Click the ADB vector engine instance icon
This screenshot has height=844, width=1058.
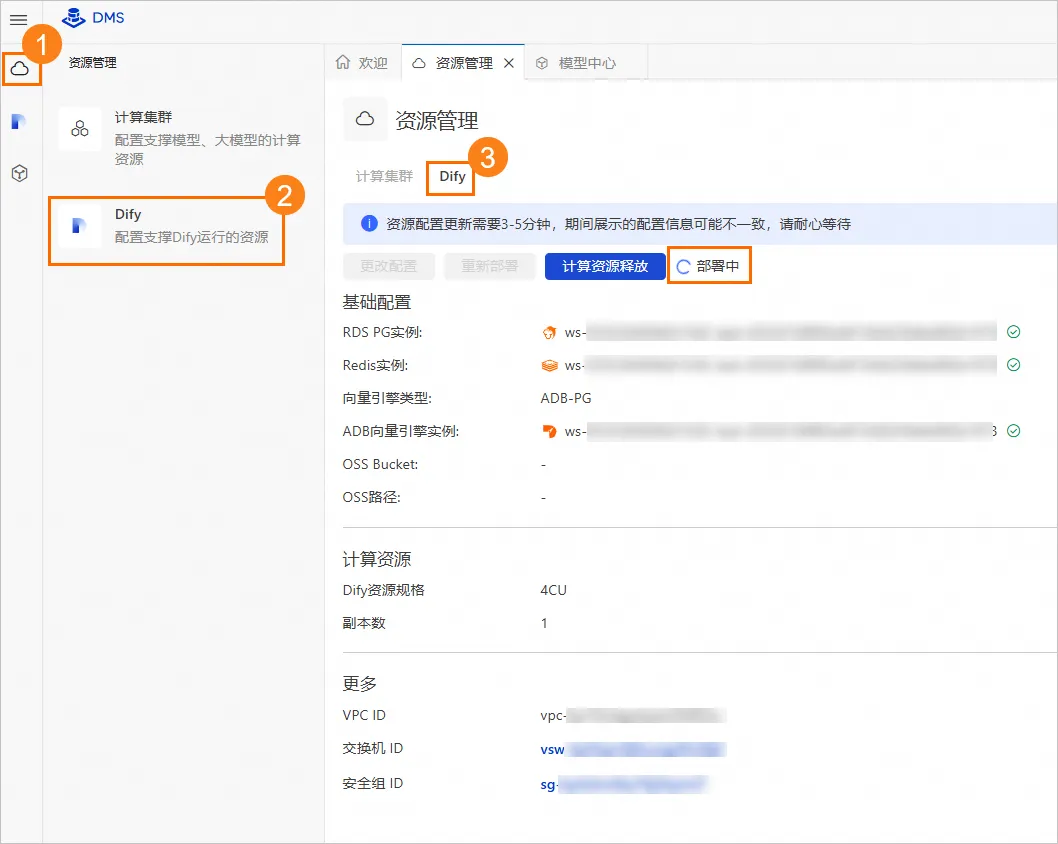tap(549, 431)
